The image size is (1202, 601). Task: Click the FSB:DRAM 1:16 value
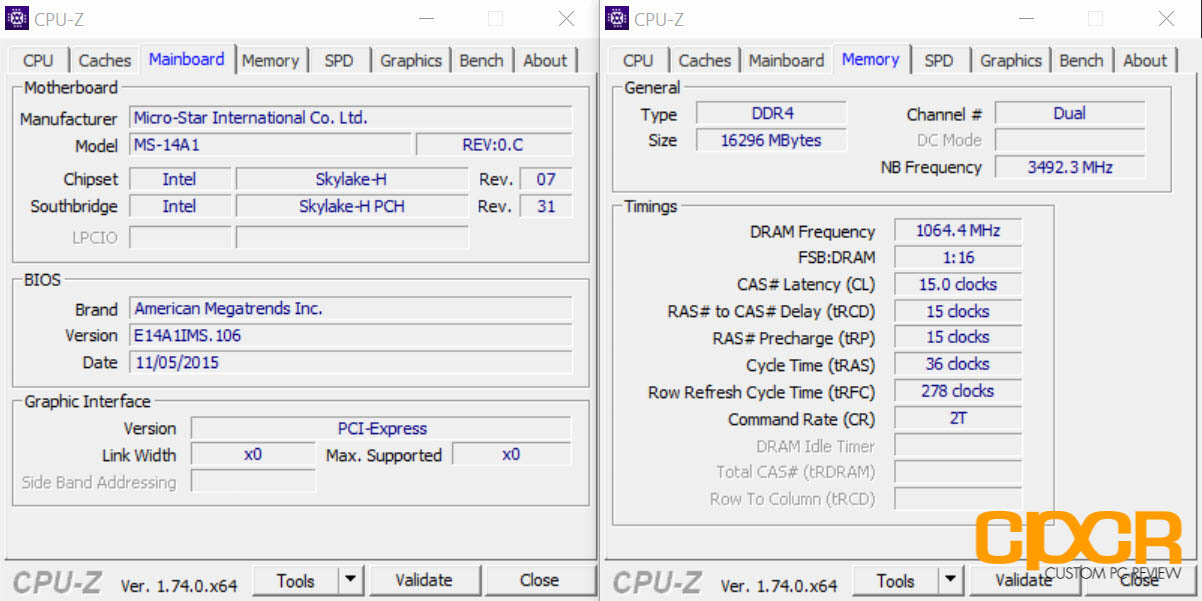(958, 258)
